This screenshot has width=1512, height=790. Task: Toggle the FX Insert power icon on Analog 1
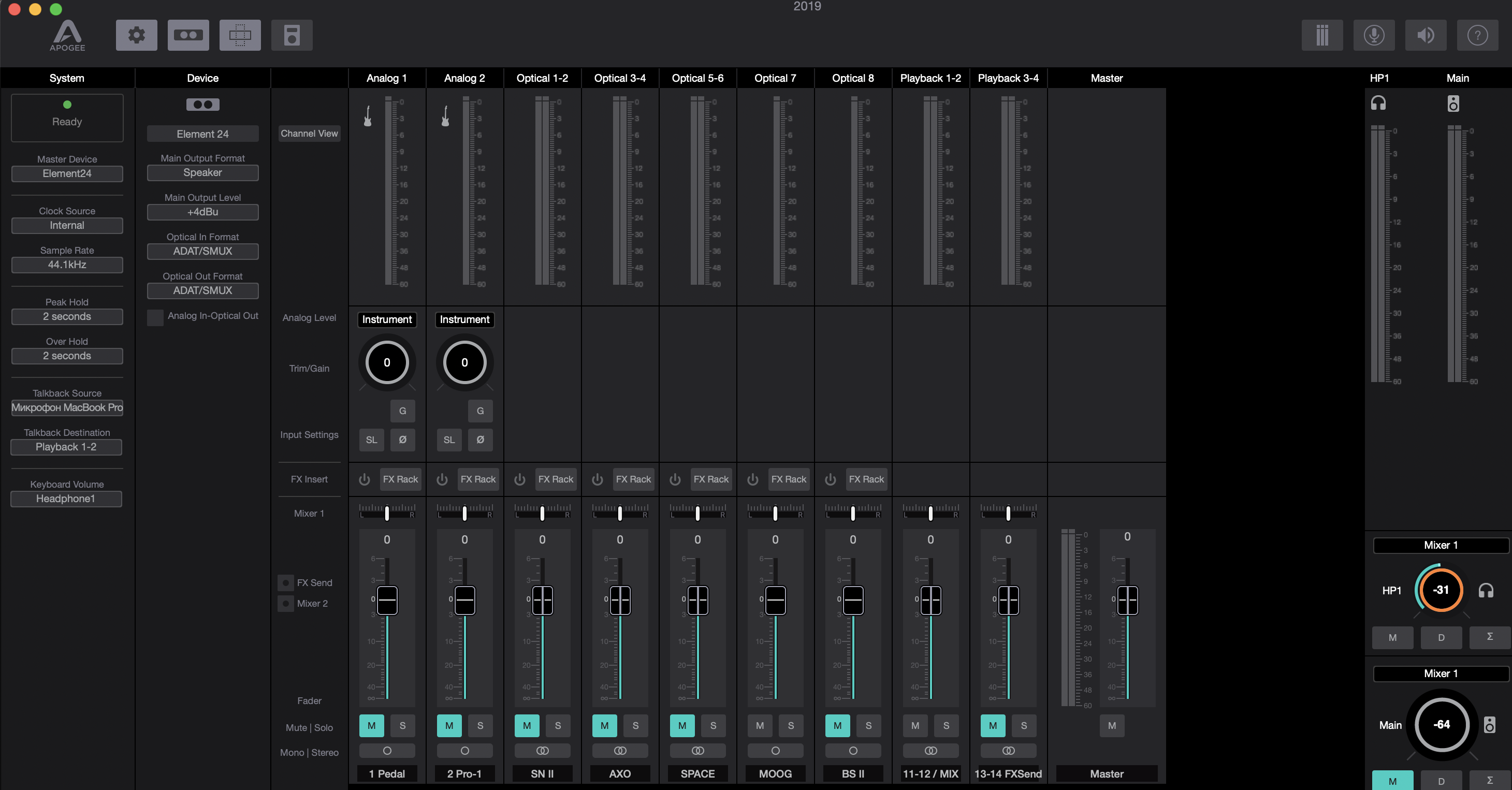click(x=365, y=479)
